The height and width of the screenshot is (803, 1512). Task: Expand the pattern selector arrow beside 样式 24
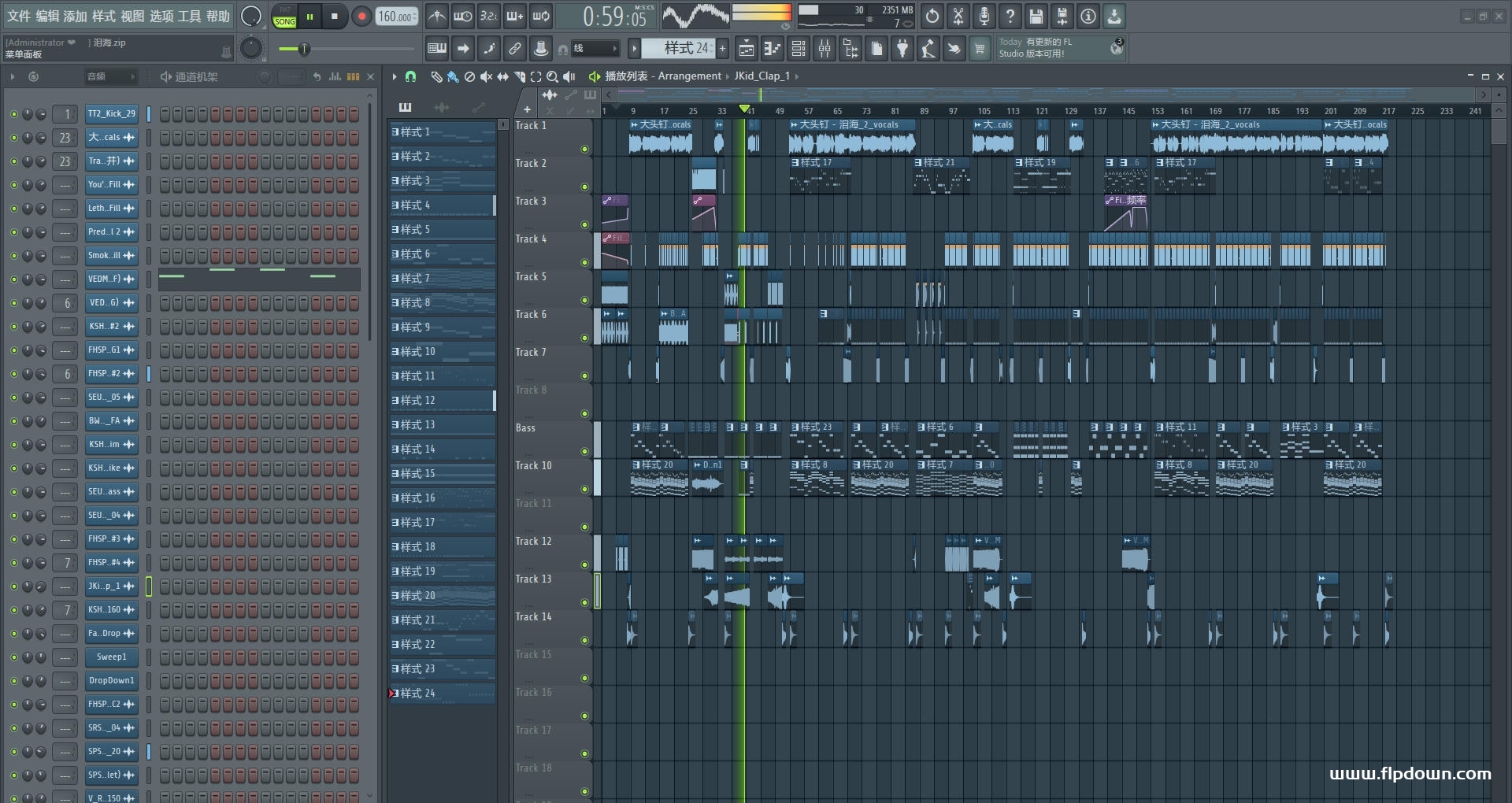tap(634, 49)
